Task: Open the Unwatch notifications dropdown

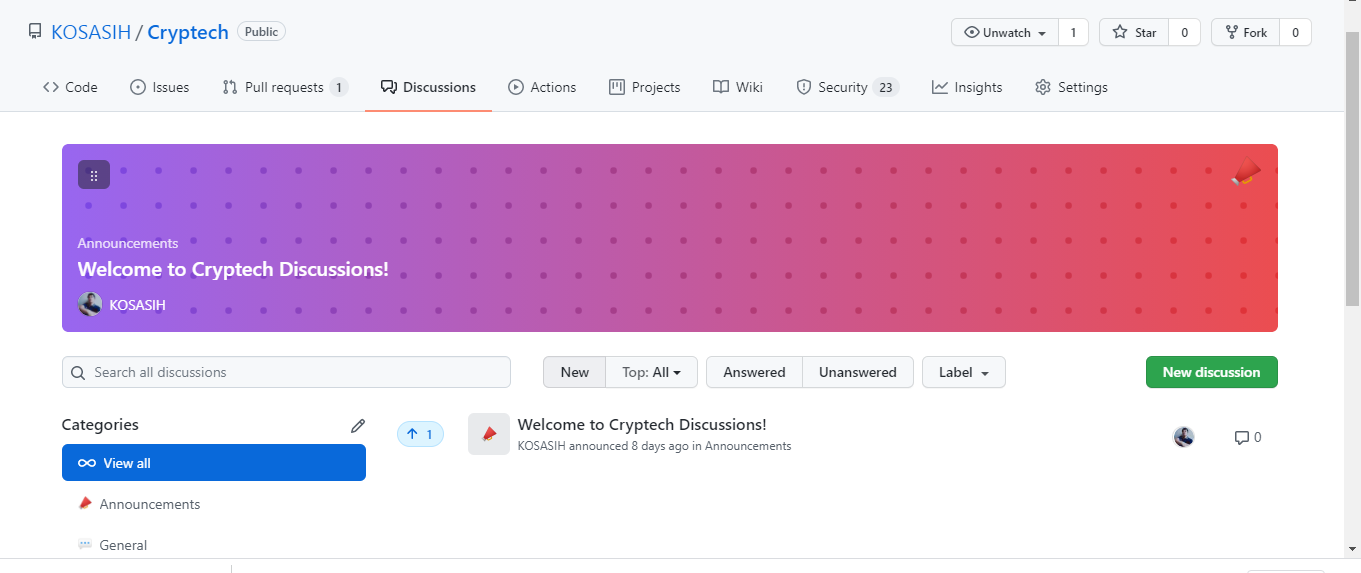Action: [1005, 32]
